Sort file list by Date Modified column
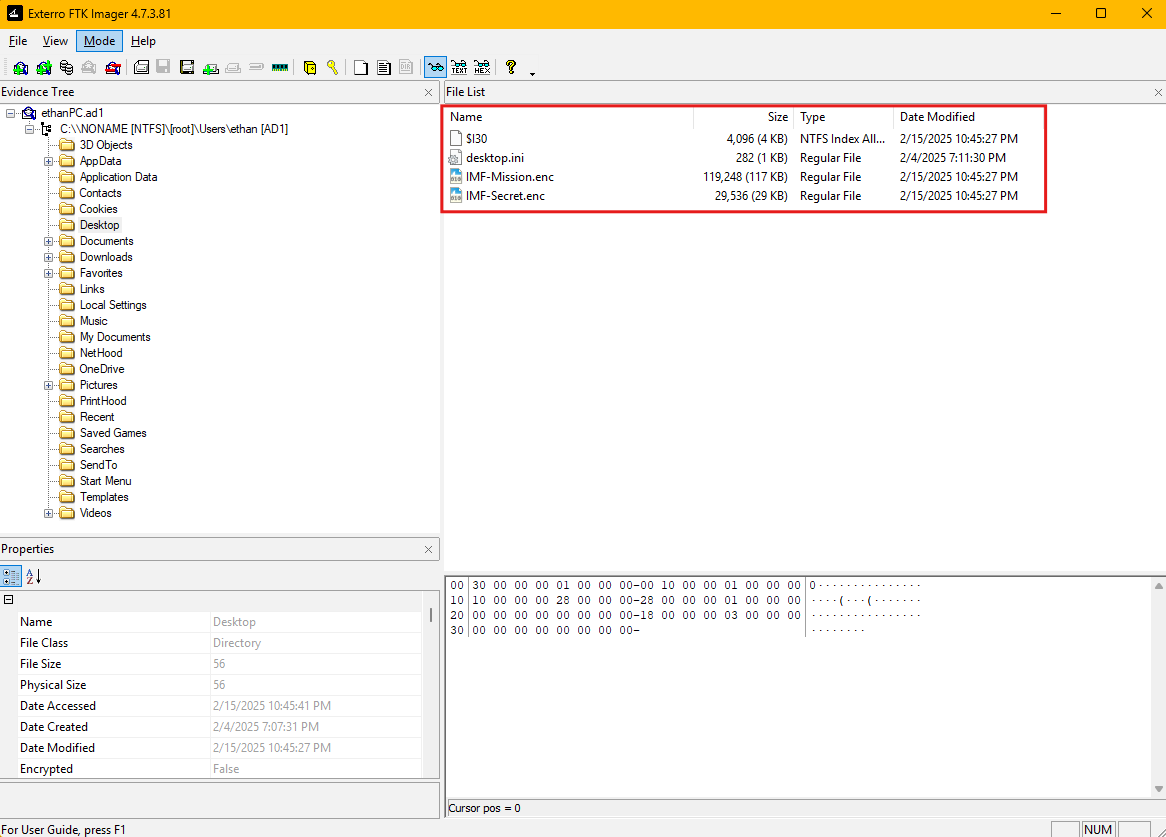1166x837 pixels. point(937,117)
